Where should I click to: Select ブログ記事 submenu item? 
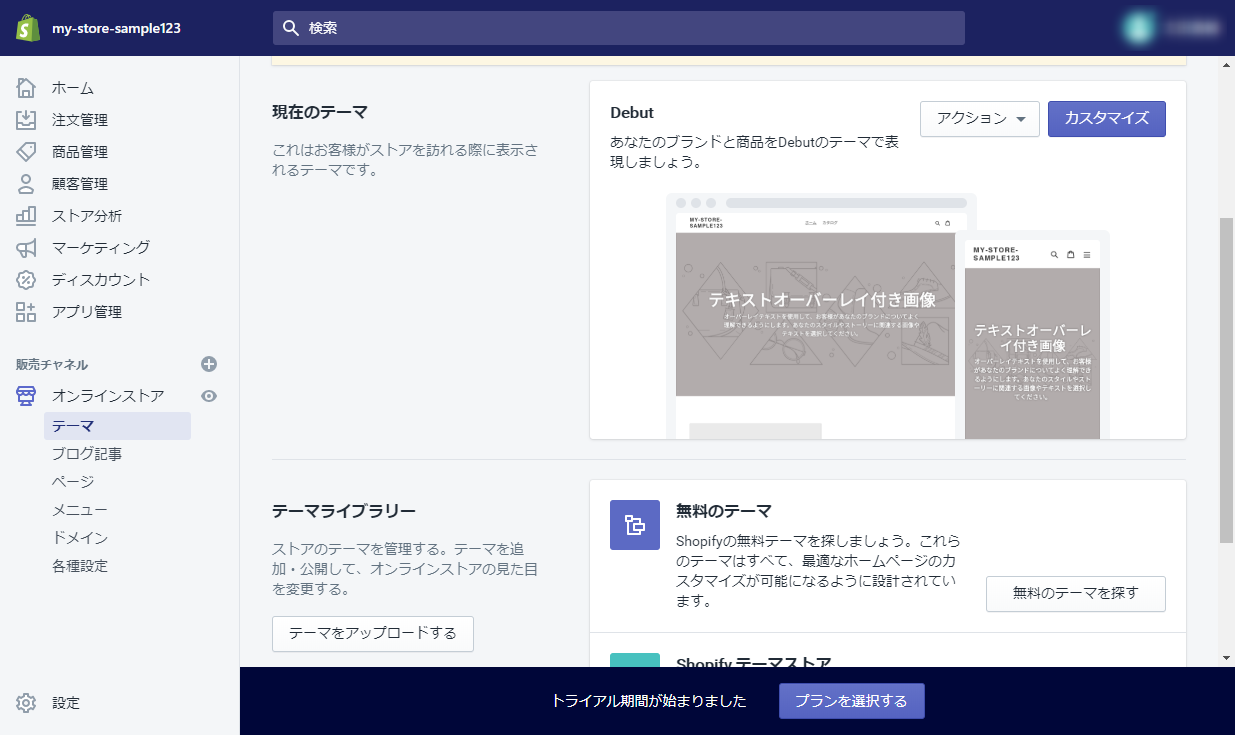click(87, 454)
